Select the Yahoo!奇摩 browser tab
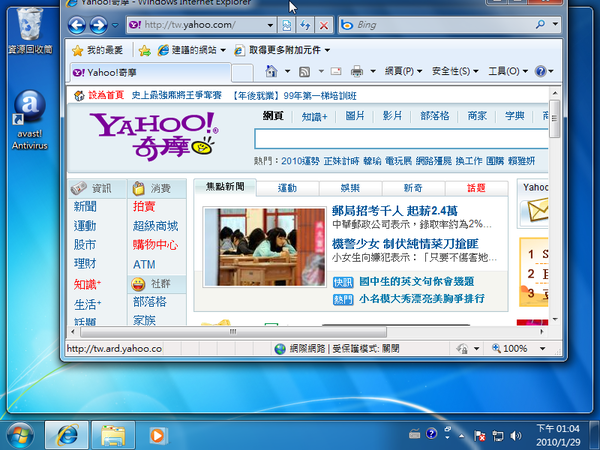Viewport: 600px width, 450px height. pyautogui.click(x=150, y=72)
